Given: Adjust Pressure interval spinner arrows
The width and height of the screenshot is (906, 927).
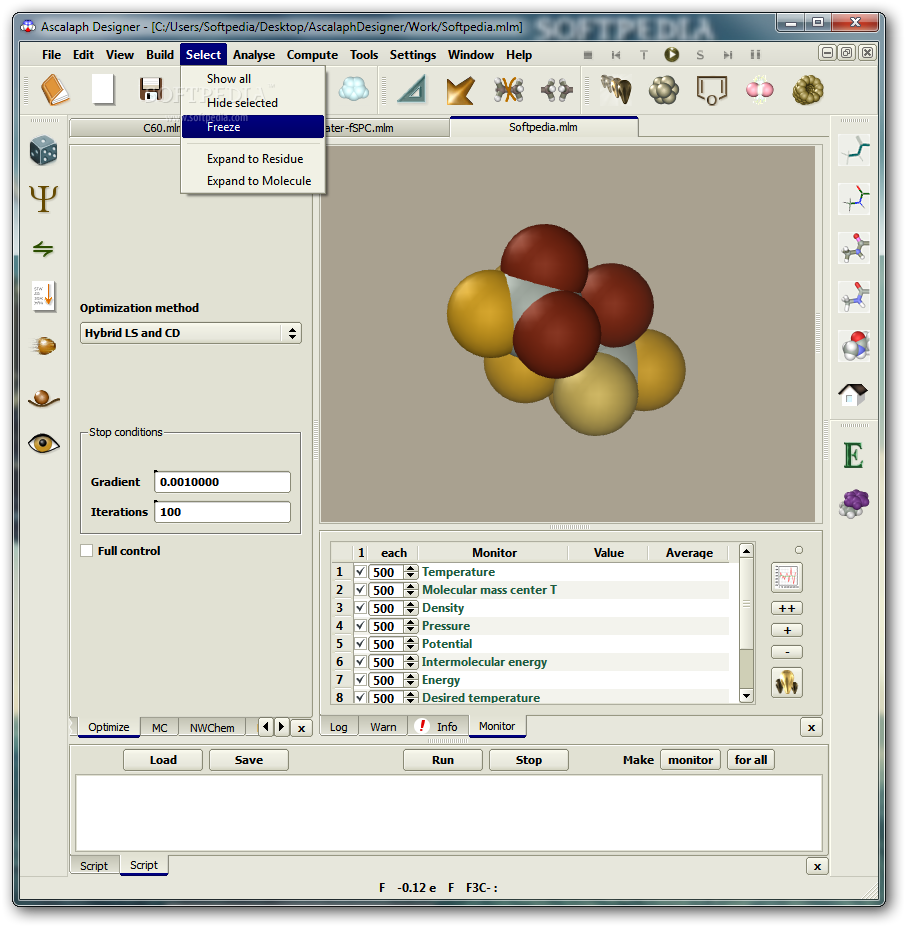Looking at the screenshot, I should (x=411, y=625).
